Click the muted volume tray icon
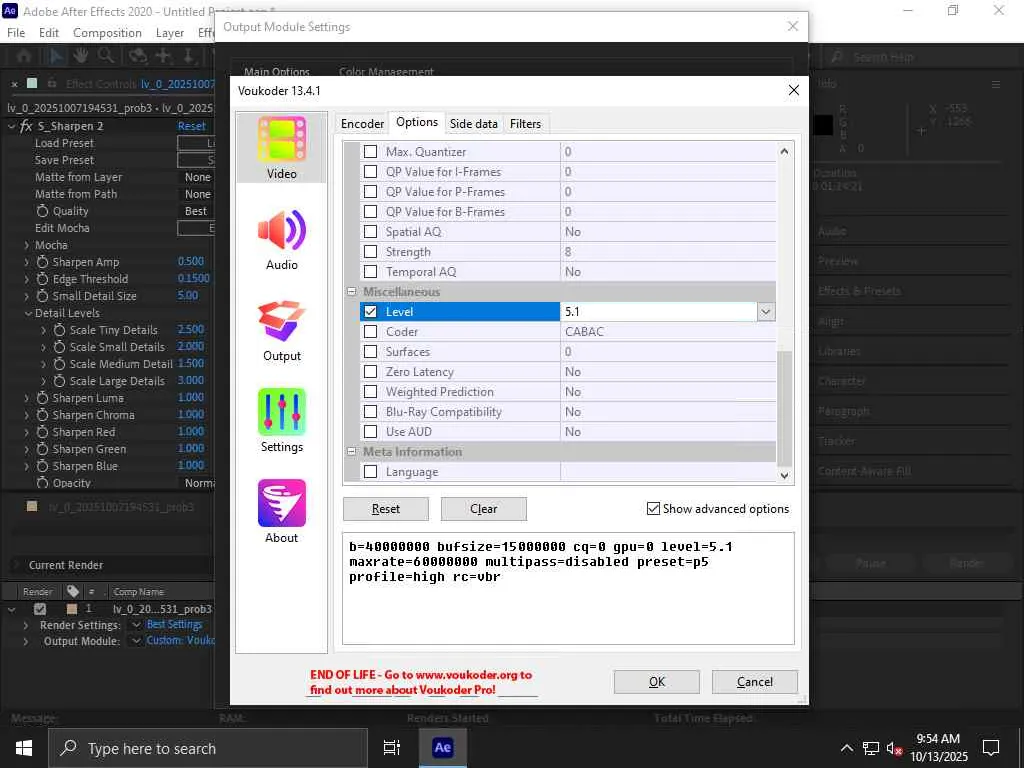Screen dimensions: 1024x768 [x=893, y=748]
